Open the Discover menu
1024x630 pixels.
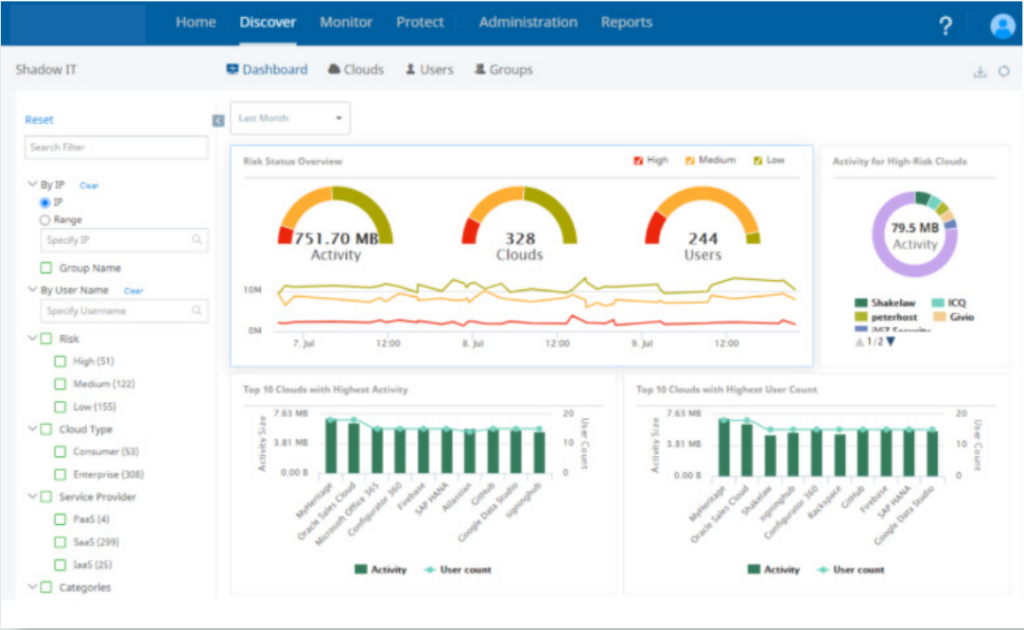(268, 22)
